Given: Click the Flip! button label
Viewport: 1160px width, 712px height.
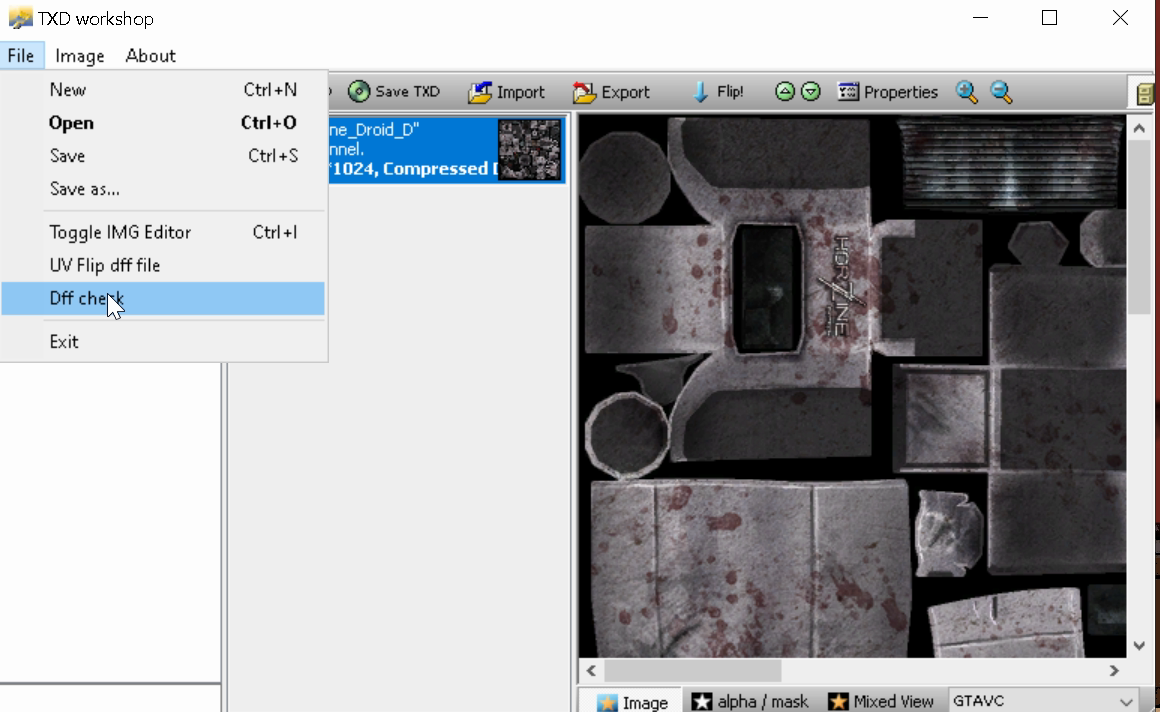Looking at the screenshot, I should [730, 92].
